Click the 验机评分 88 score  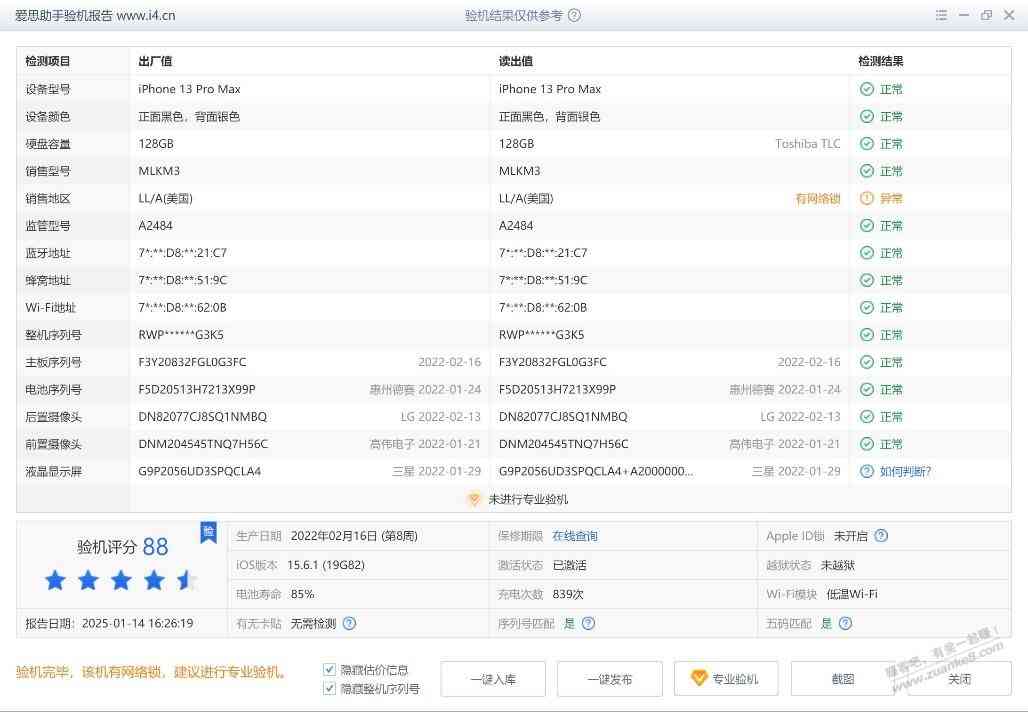[123, 547]
